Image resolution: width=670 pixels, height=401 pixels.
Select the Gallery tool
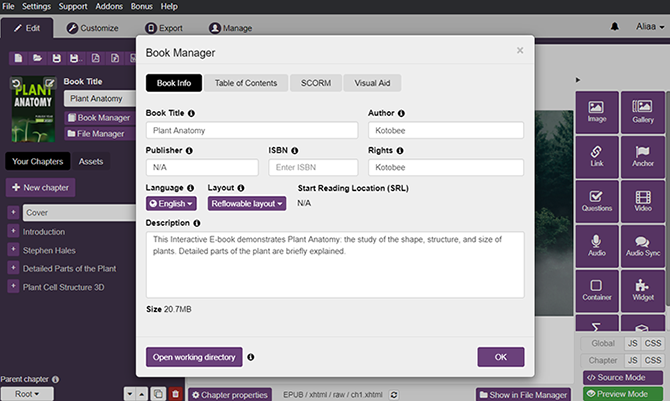click(x=641, y=112)
